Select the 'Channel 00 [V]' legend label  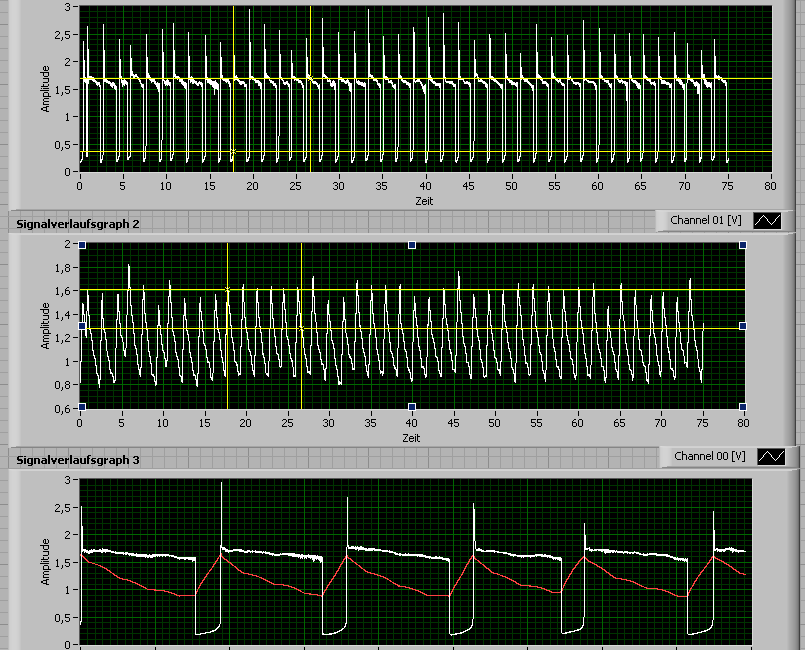[x=710, y=456]
